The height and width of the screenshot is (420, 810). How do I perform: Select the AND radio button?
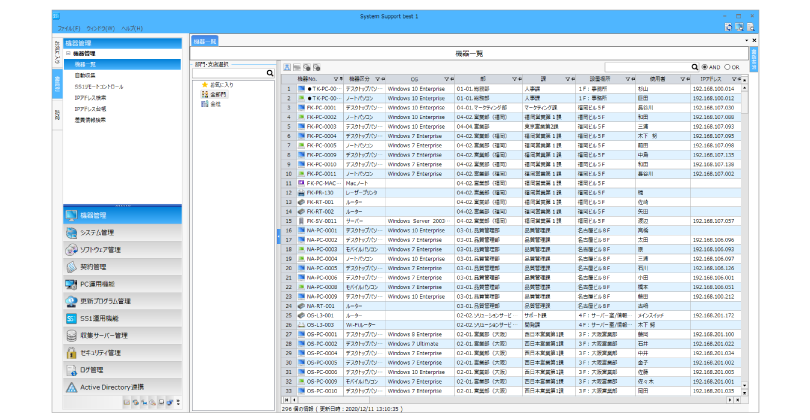tap(705, 67)
